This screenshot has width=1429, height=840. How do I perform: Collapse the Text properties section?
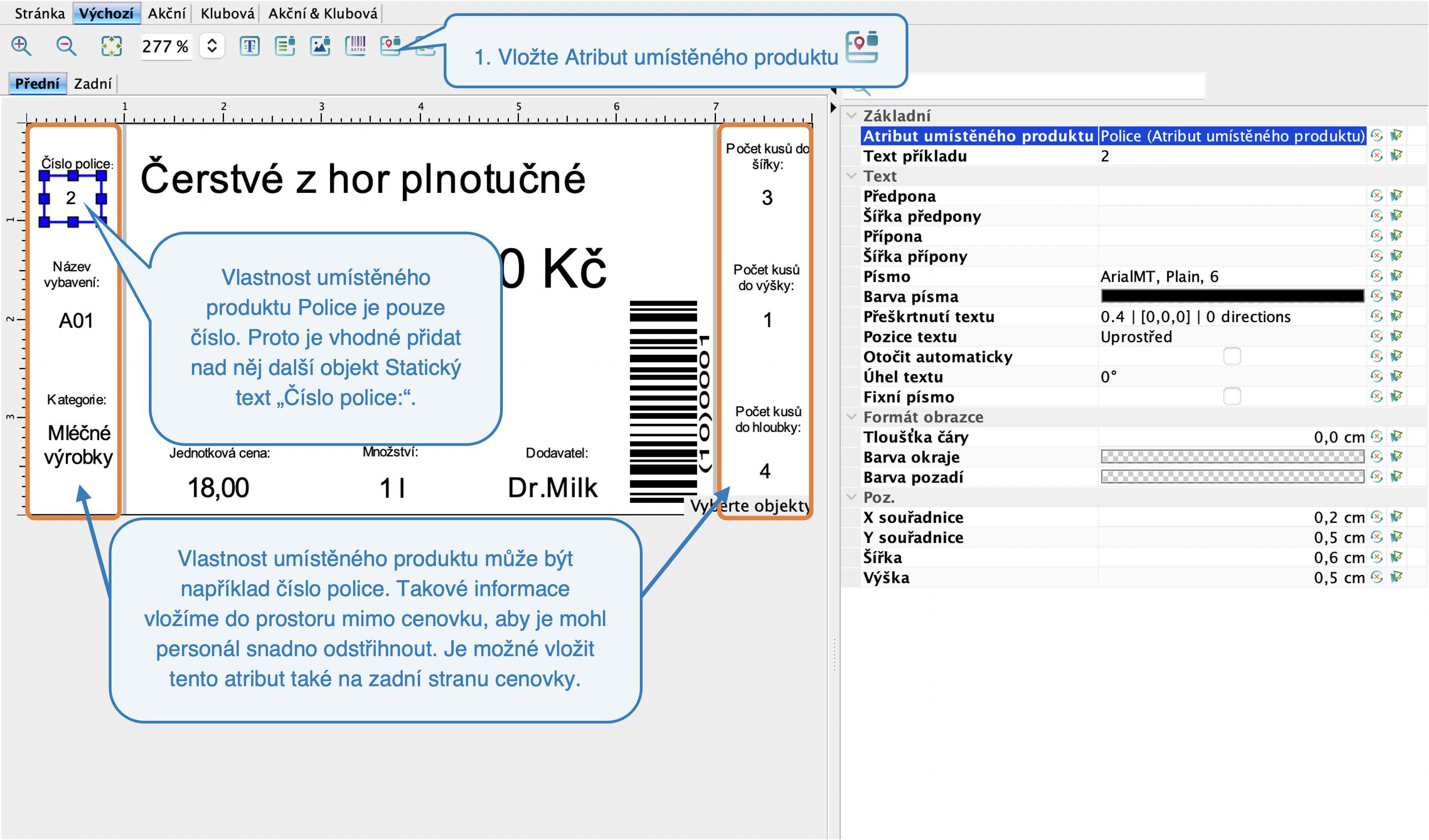(x=851, y=176)
